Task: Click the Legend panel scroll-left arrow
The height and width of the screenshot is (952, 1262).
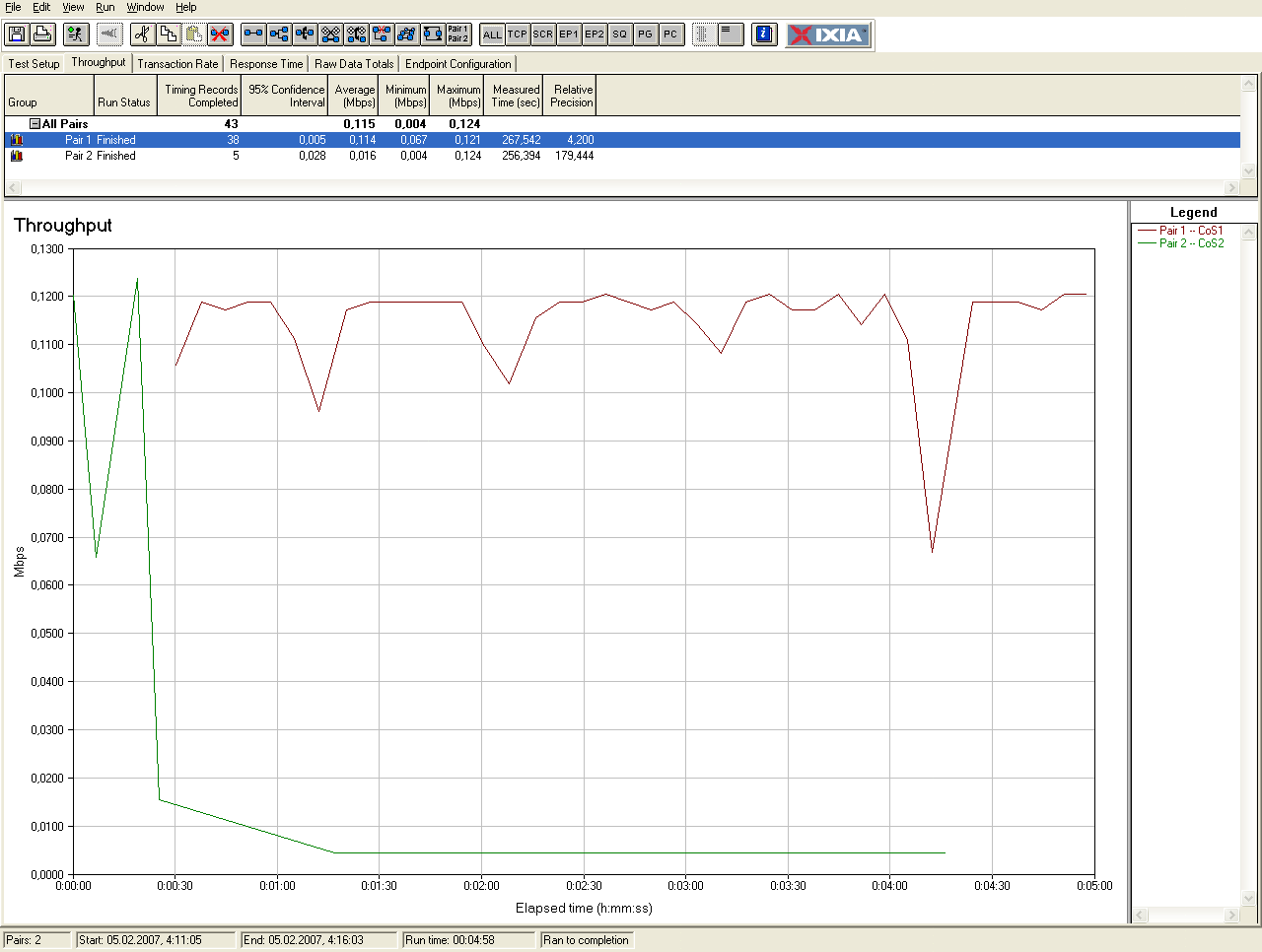Action: (1141, 915)
